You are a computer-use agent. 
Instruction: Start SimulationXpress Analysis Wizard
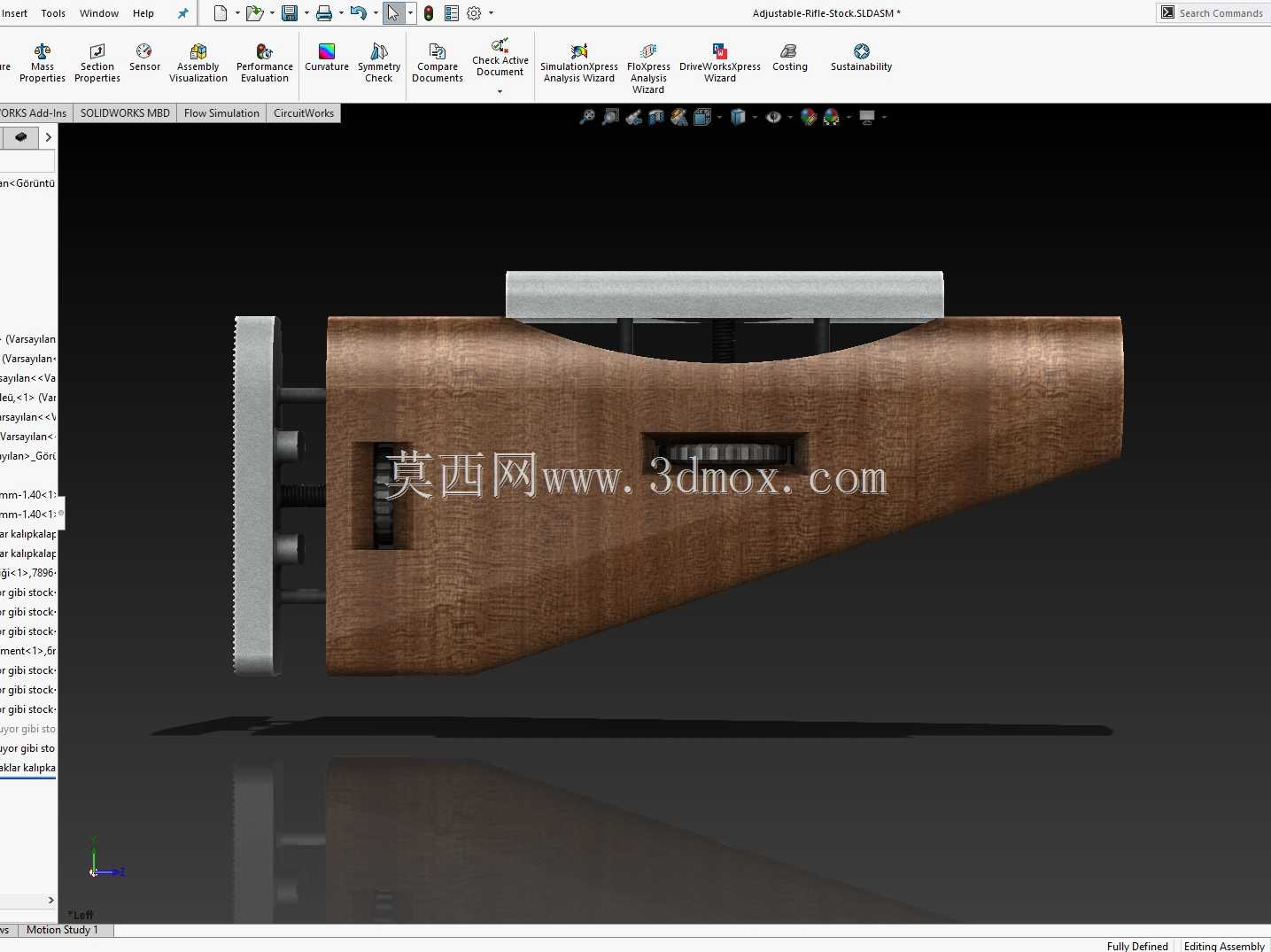tap(579, 63)
